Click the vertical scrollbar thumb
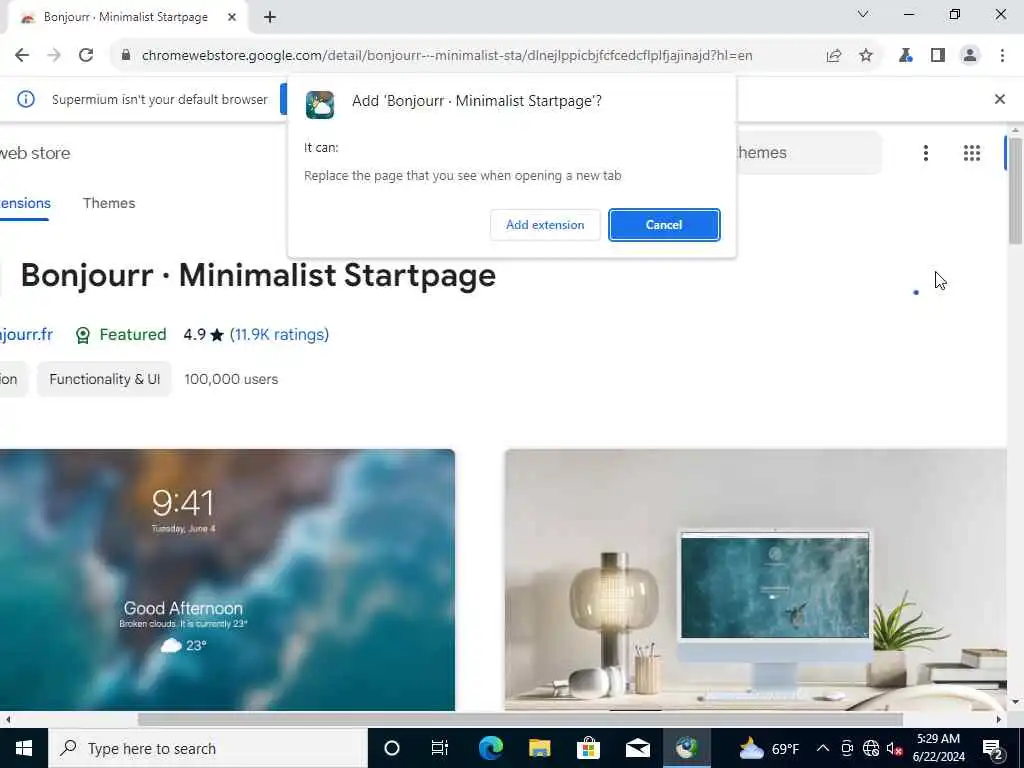The width and height of the screenshot is (1024, 768). (x=1015, y=191)
